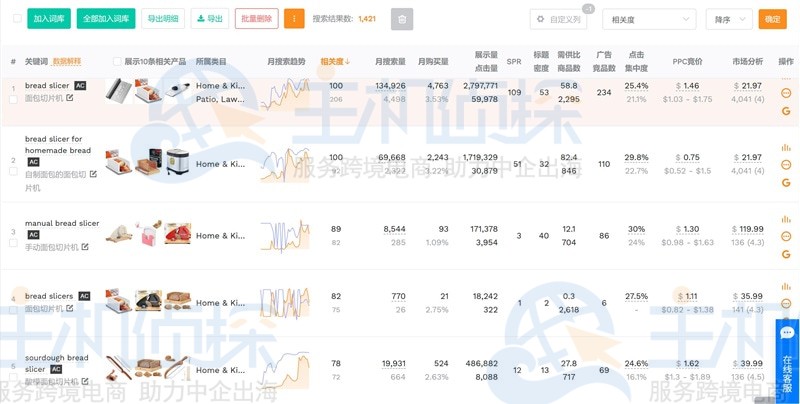Expand the 相关度 sort field dropdown
800x404 pixels.
tap(649, 19)
